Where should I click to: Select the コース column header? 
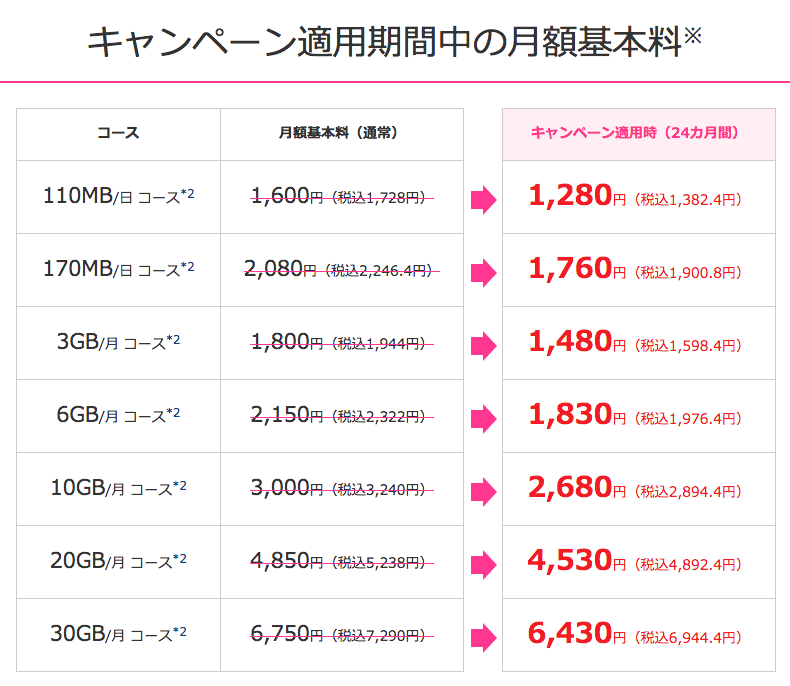point(118,133)
